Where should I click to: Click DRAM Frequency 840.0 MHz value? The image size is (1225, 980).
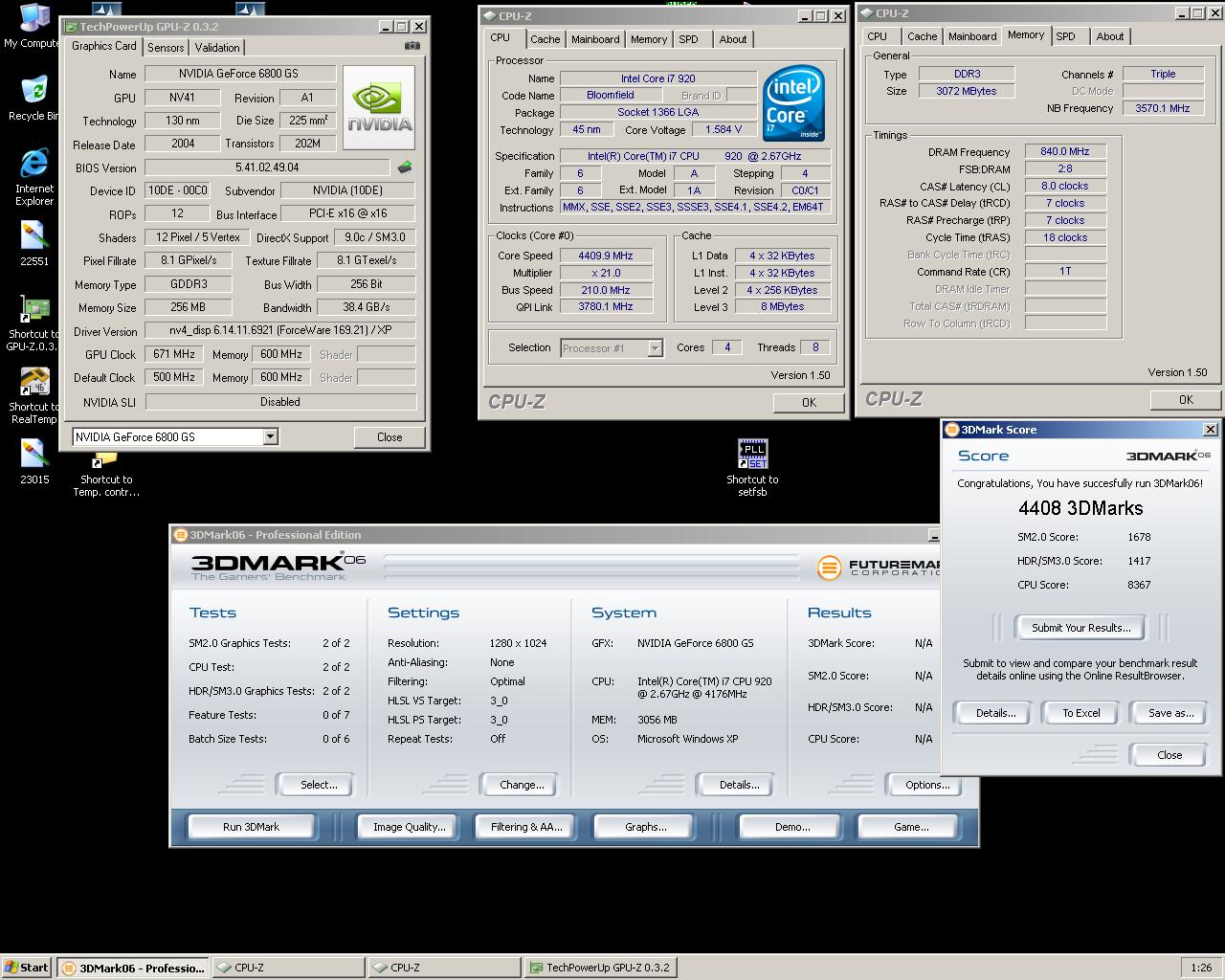(1064, 151)
